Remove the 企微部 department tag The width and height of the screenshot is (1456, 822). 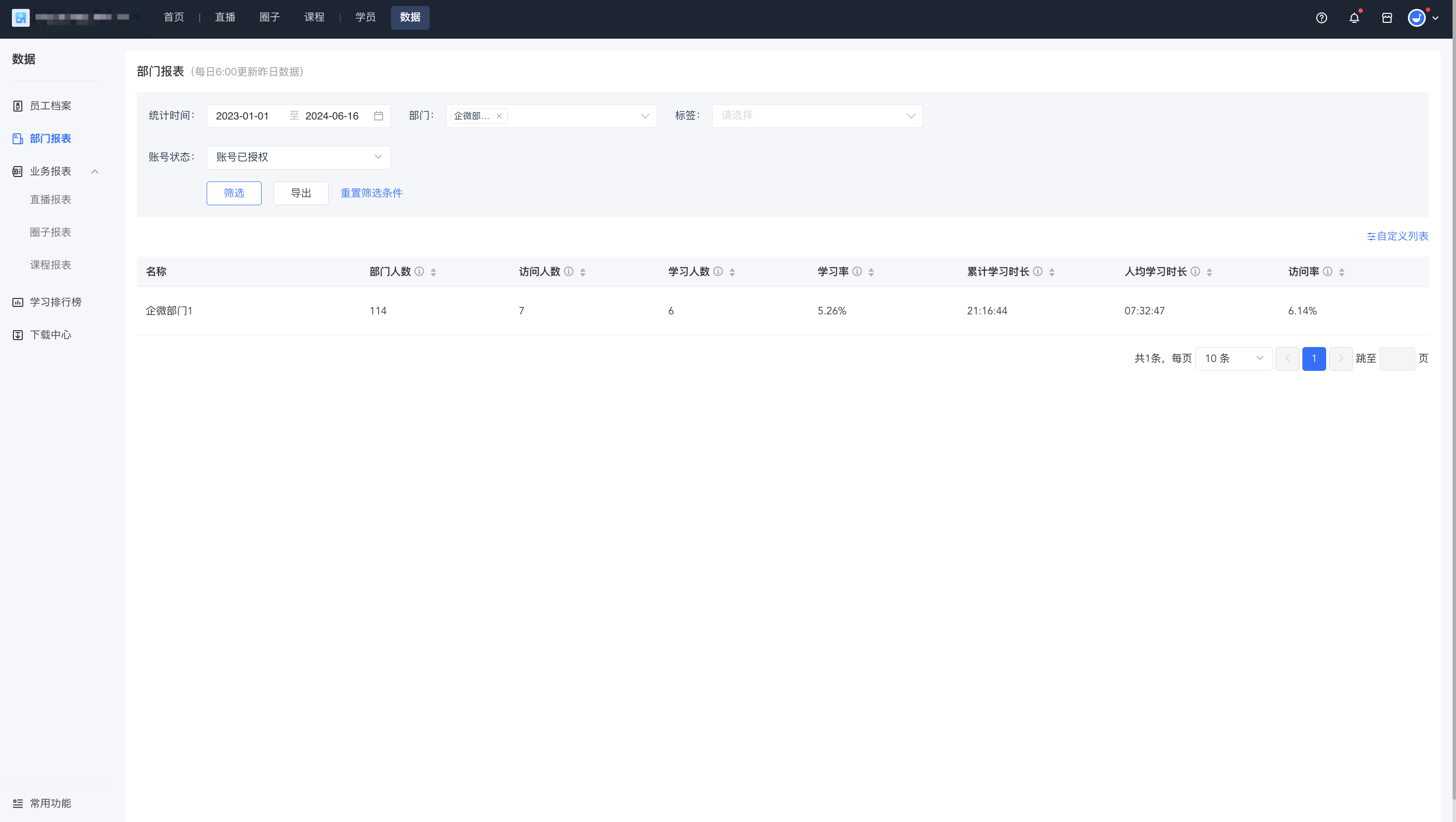point(499,116)
